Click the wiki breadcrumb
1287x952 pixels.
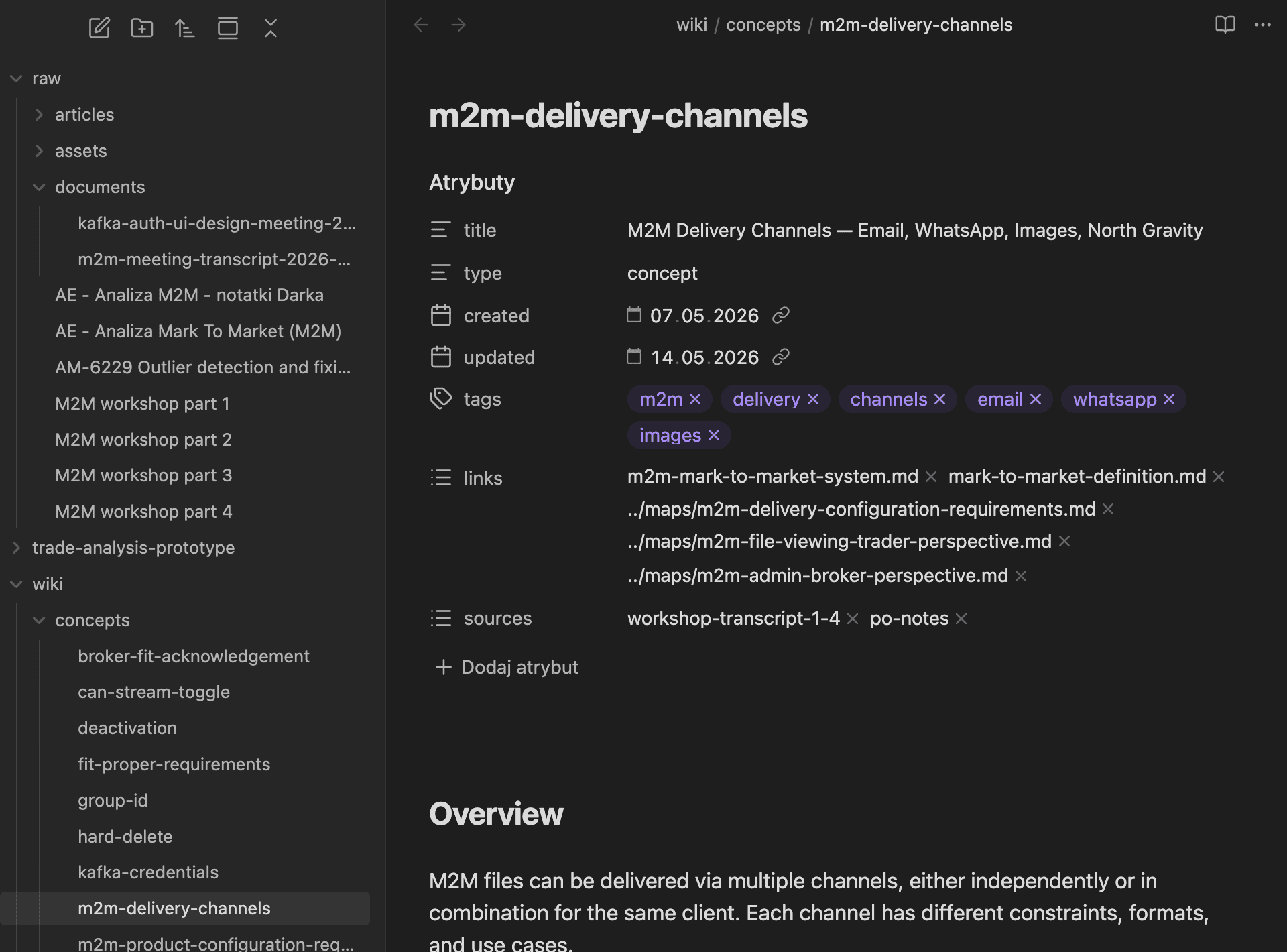coord(692,25)
